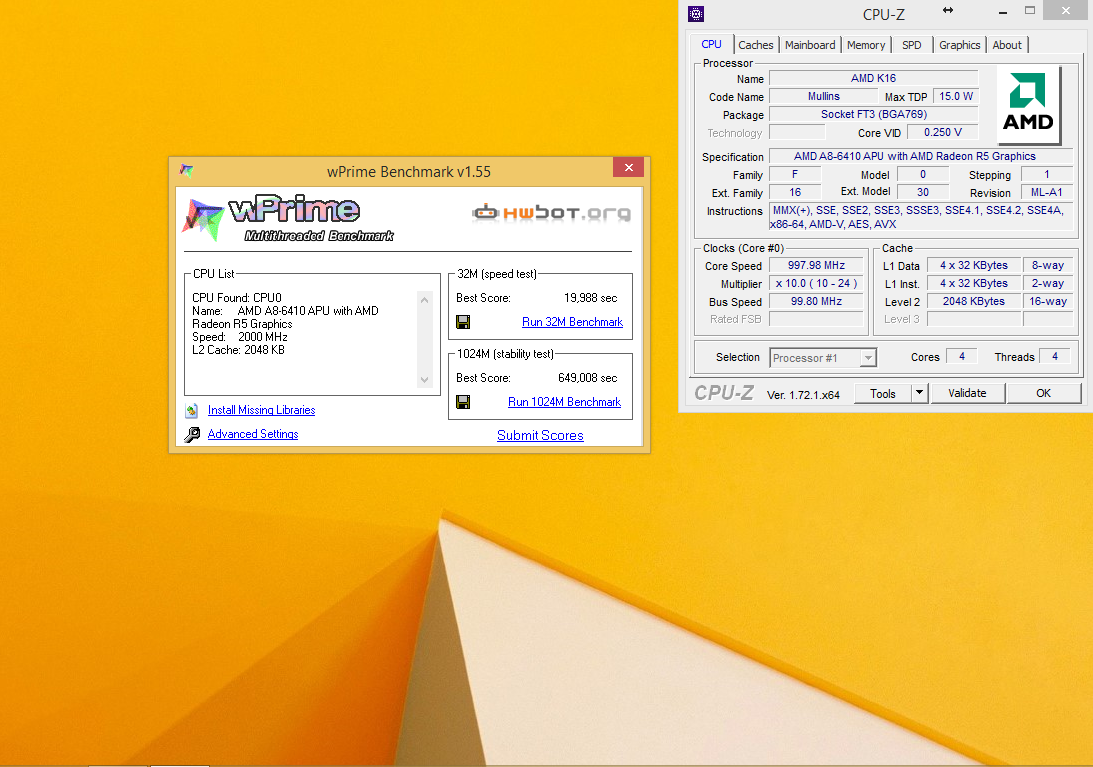
Task: Click the Code Name value Mullins
Action: click(824, 97)
